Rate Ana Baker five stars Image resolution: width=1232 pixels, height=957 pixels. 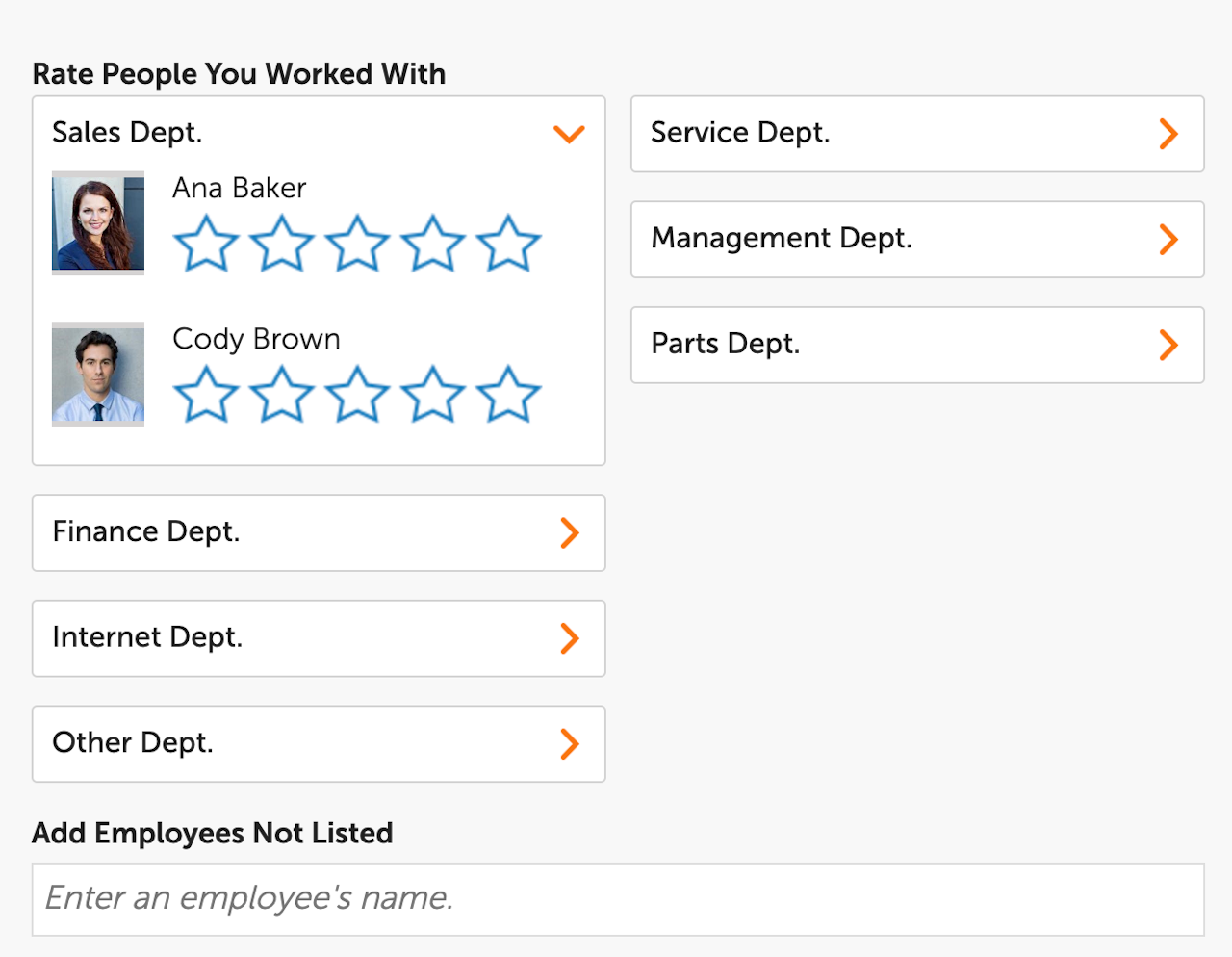point(508,244)
